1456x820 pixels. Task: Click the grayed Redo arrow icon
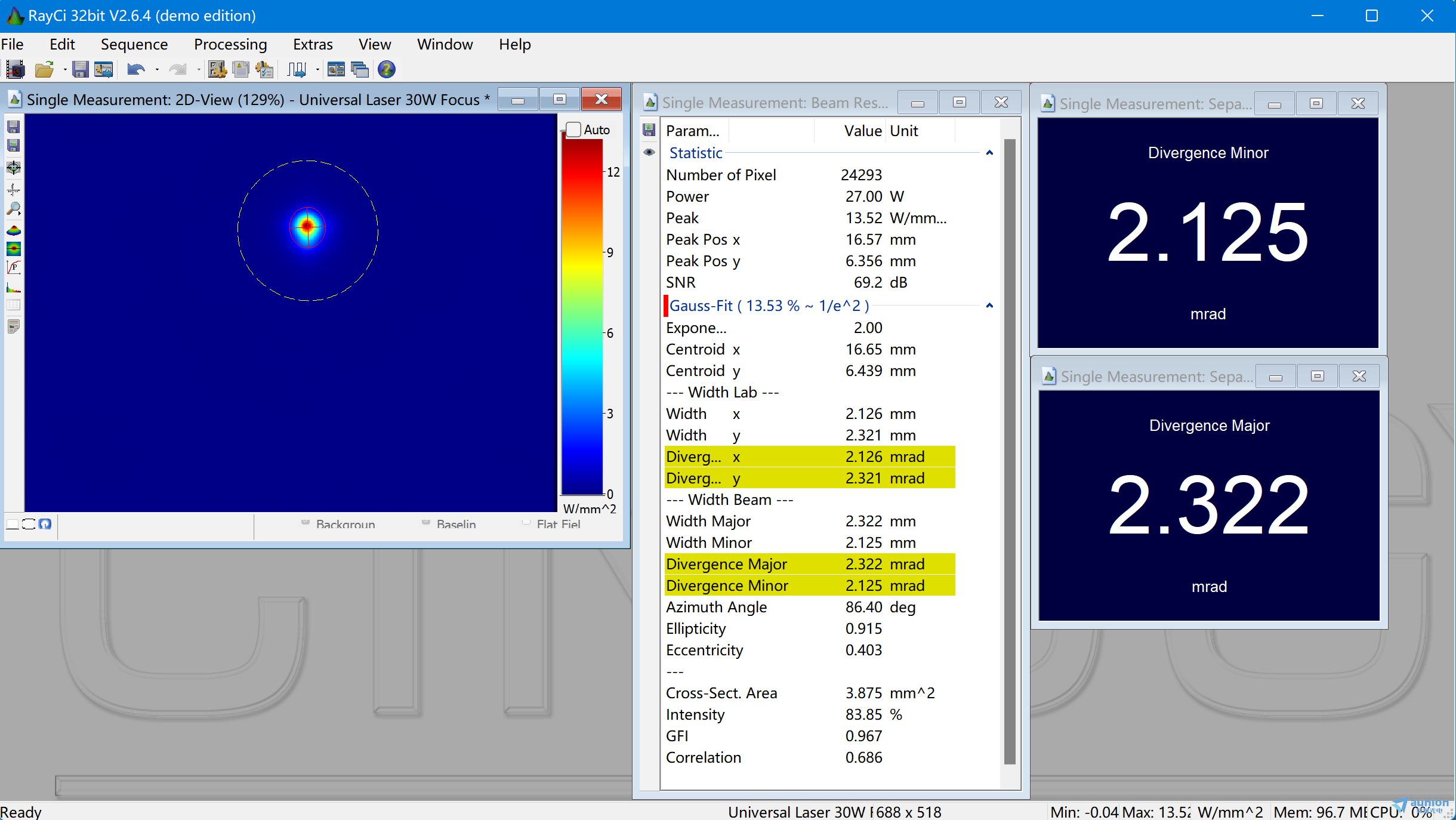pyautogui.click(x=178, y=70)
